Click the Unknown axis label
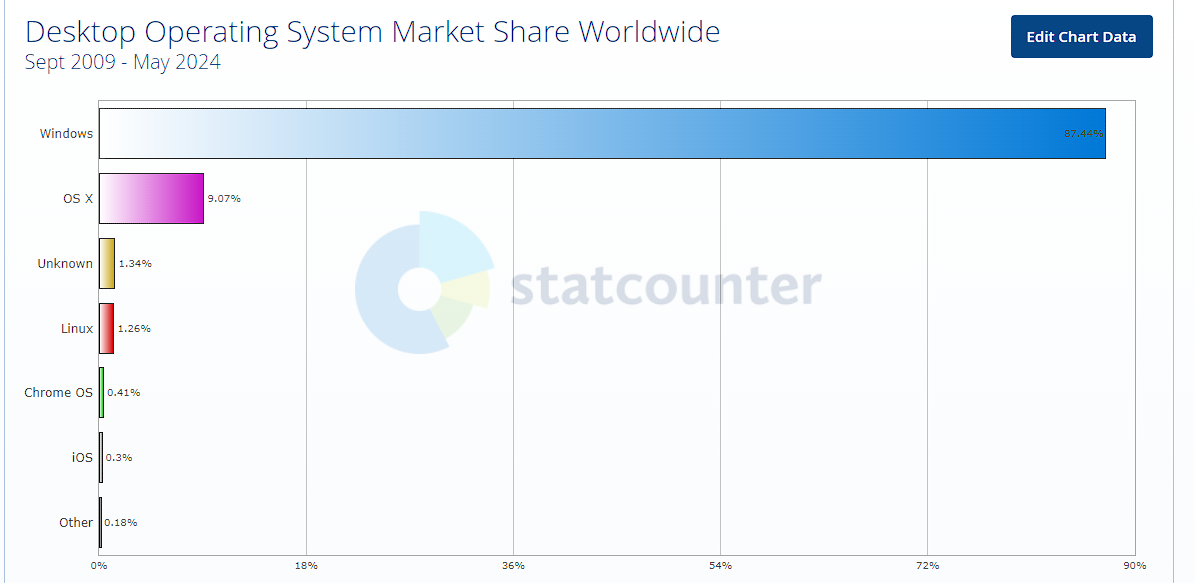 65,264
